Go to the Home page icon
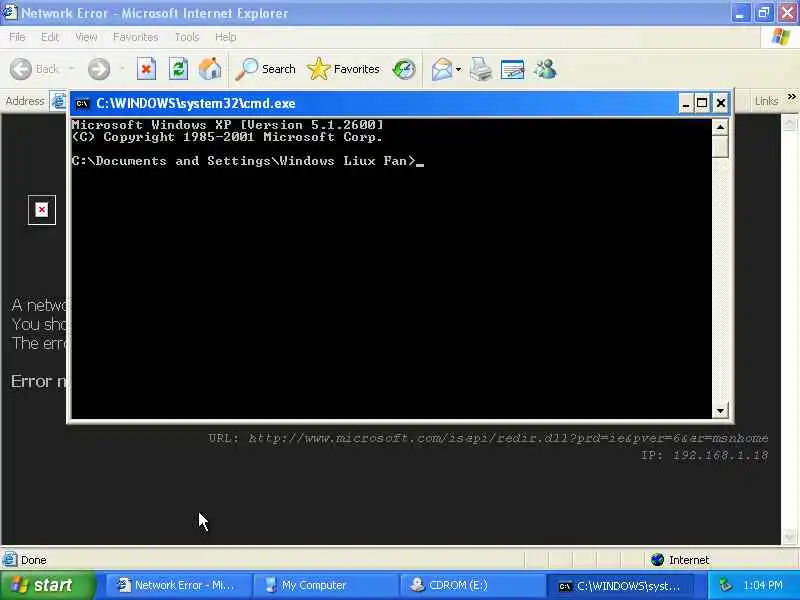This screenshot has width=800, height=600. tap(210, 69)
